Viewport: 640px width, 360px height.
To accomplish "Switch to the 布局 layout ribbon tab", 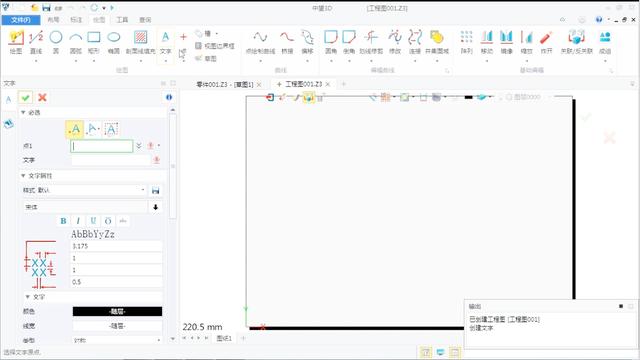I will point(53,20).
